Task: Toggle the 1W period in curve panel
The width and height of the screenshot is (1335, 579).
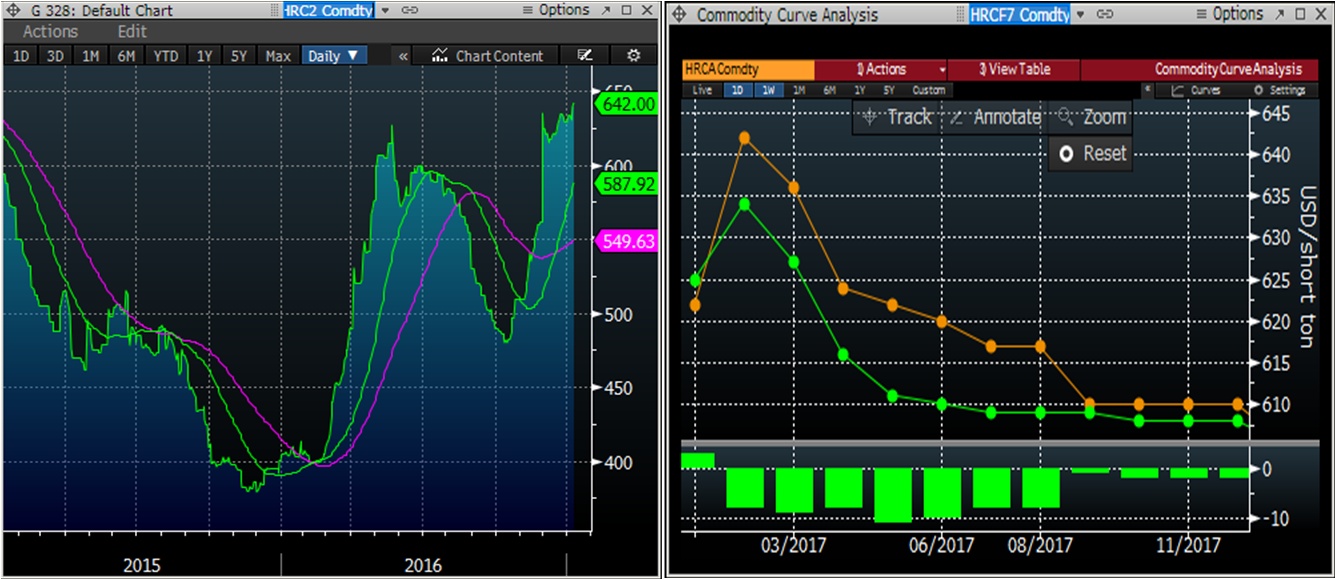Action: click(x=769, y=90)
